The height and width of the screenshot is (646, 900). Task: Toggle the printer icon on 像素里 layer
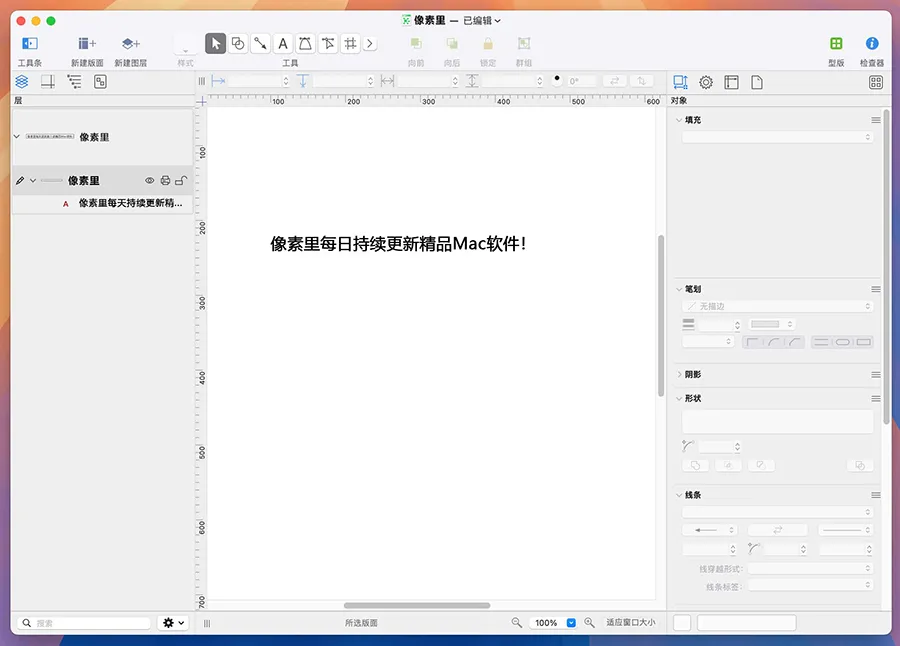pyautogui.click(x=165, y=181)
